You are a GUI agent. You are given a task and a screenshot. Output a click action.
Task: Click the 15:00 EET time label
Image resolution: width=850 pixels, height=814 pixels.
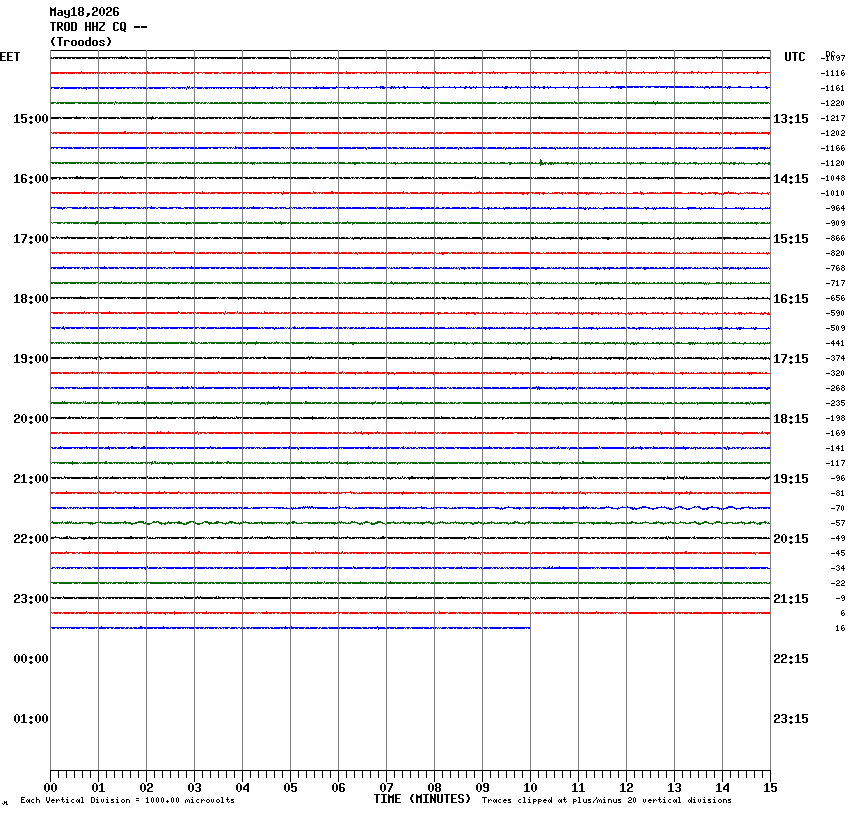coord(30,119)
